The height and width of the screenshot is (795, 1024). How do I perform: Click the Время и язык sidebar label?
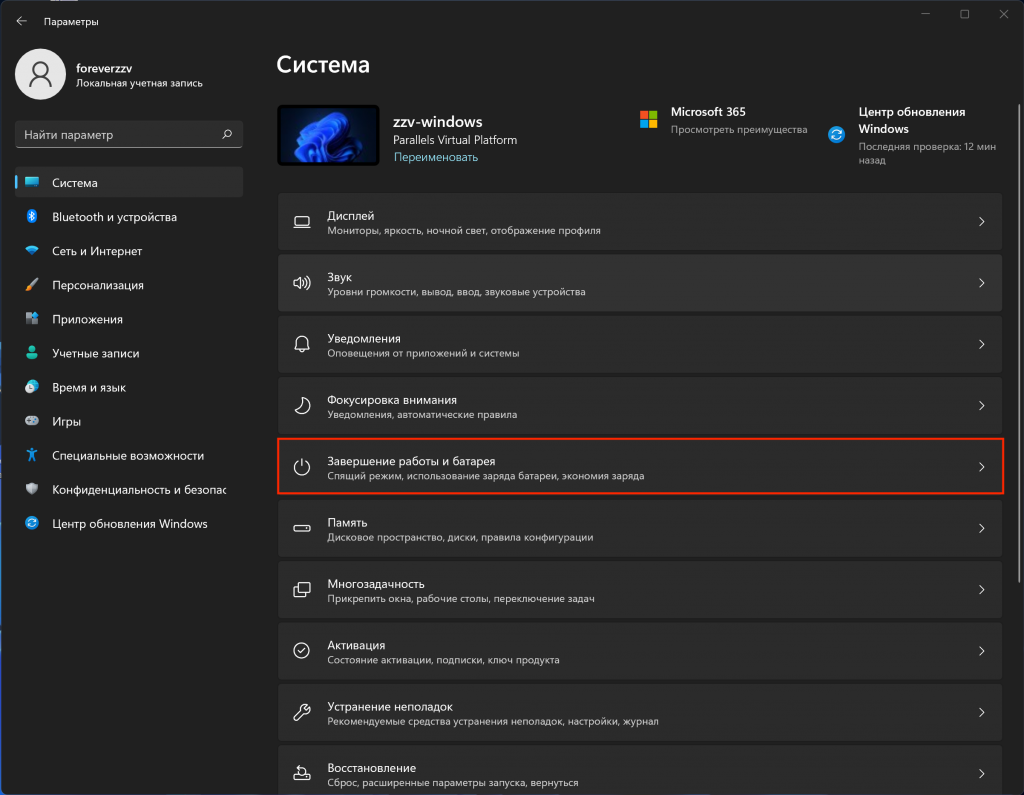(x=89, y=387)
